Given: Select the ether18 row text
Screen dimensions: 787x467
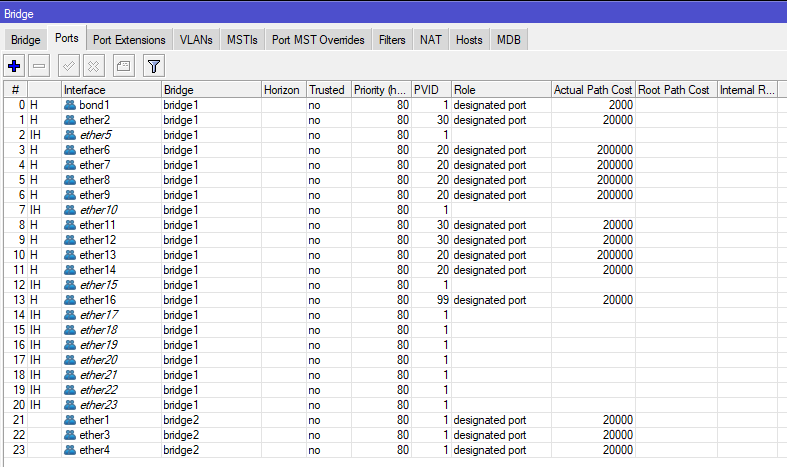Looking at the screenshot, I should pyautogui.click(x=98, y=330).
